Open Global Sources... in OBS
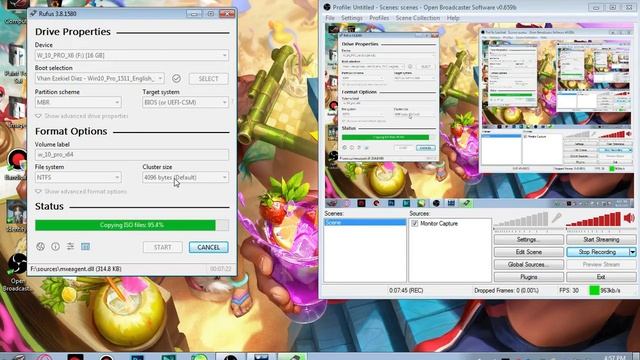This screenshot has width=640, height=360. 529,264
